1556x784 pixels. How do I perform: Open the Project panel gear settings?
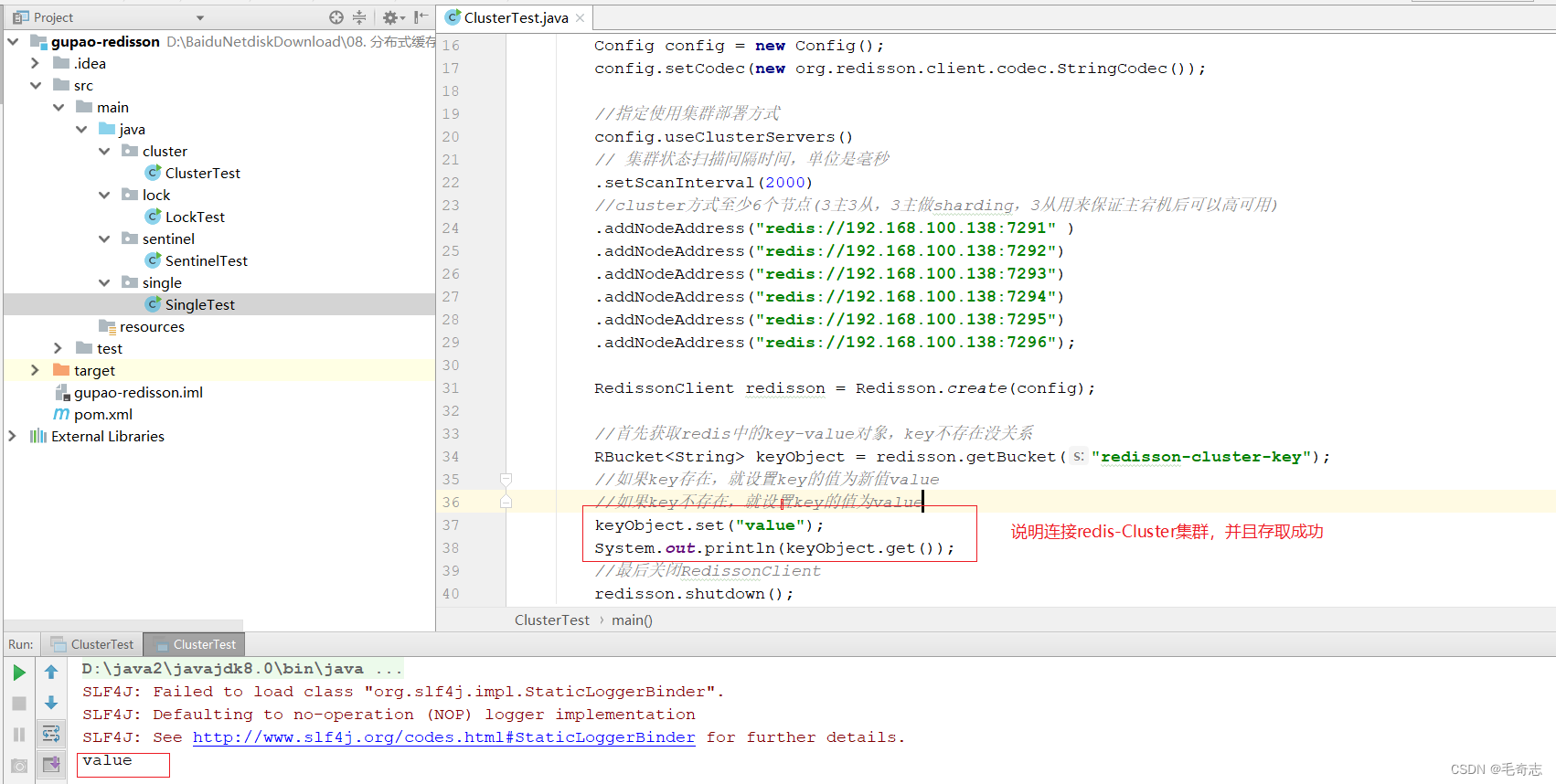pyautogui.click(x=393, y=17)
